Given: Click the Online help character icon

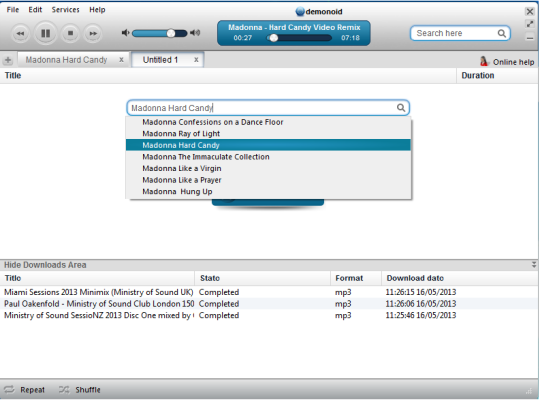Looking at the screenshot, I should point(484,61).
